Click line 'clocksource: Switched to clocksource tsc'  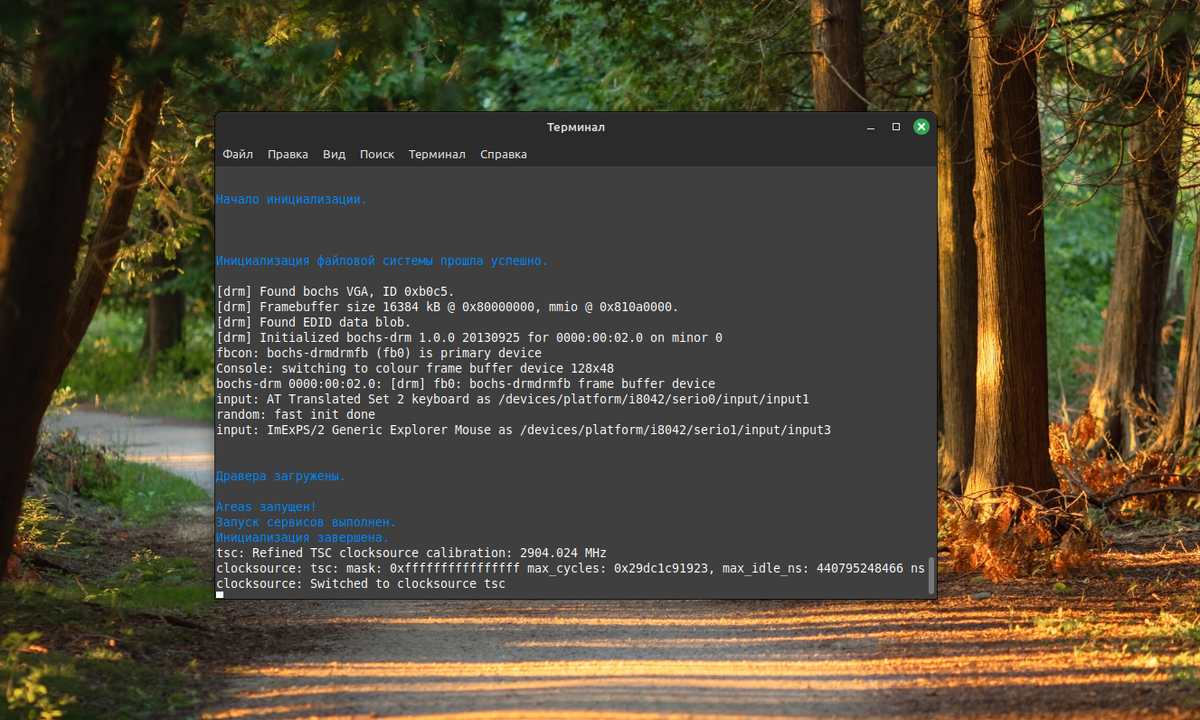361,584
